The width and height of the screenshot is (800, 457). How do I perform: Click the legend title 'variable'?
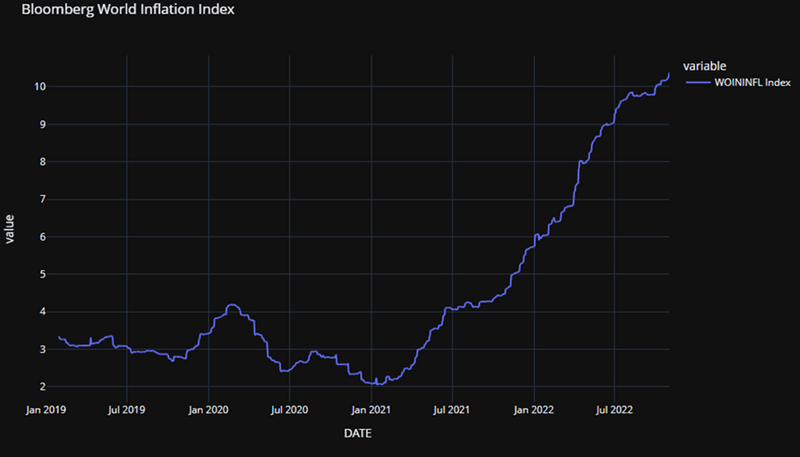point(690,66)
